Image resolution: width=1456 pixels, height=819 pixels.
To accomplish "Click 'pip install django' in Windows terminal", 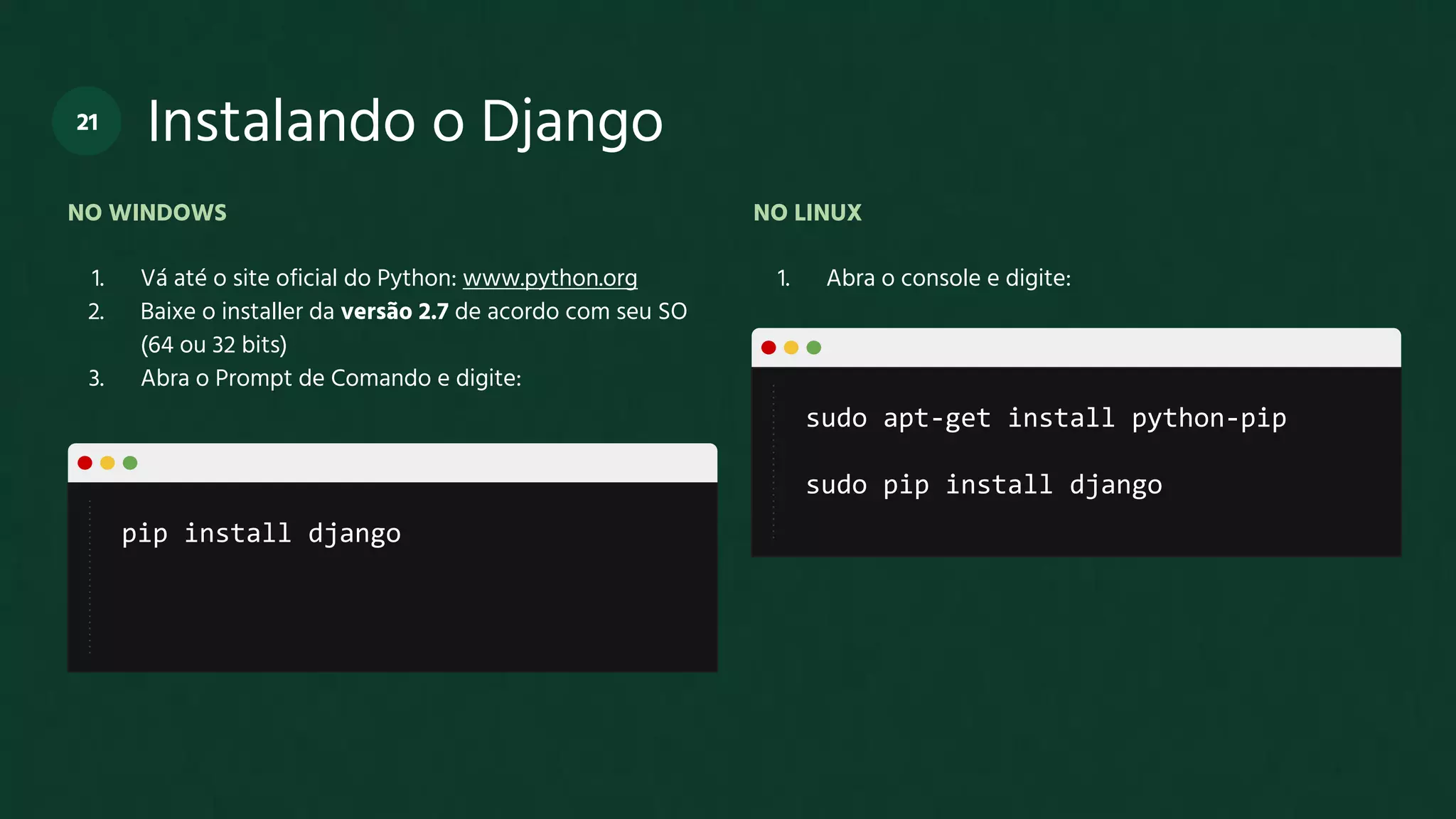I will (x=261, y=534).
